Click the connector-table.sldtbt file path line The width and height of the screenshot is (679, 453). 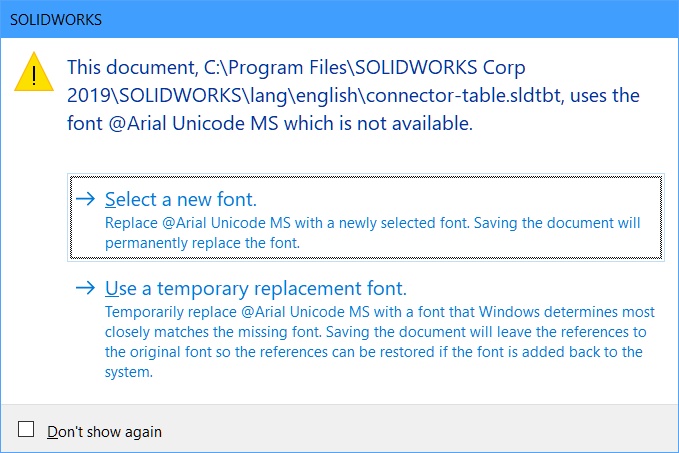[x=353, y=96]
